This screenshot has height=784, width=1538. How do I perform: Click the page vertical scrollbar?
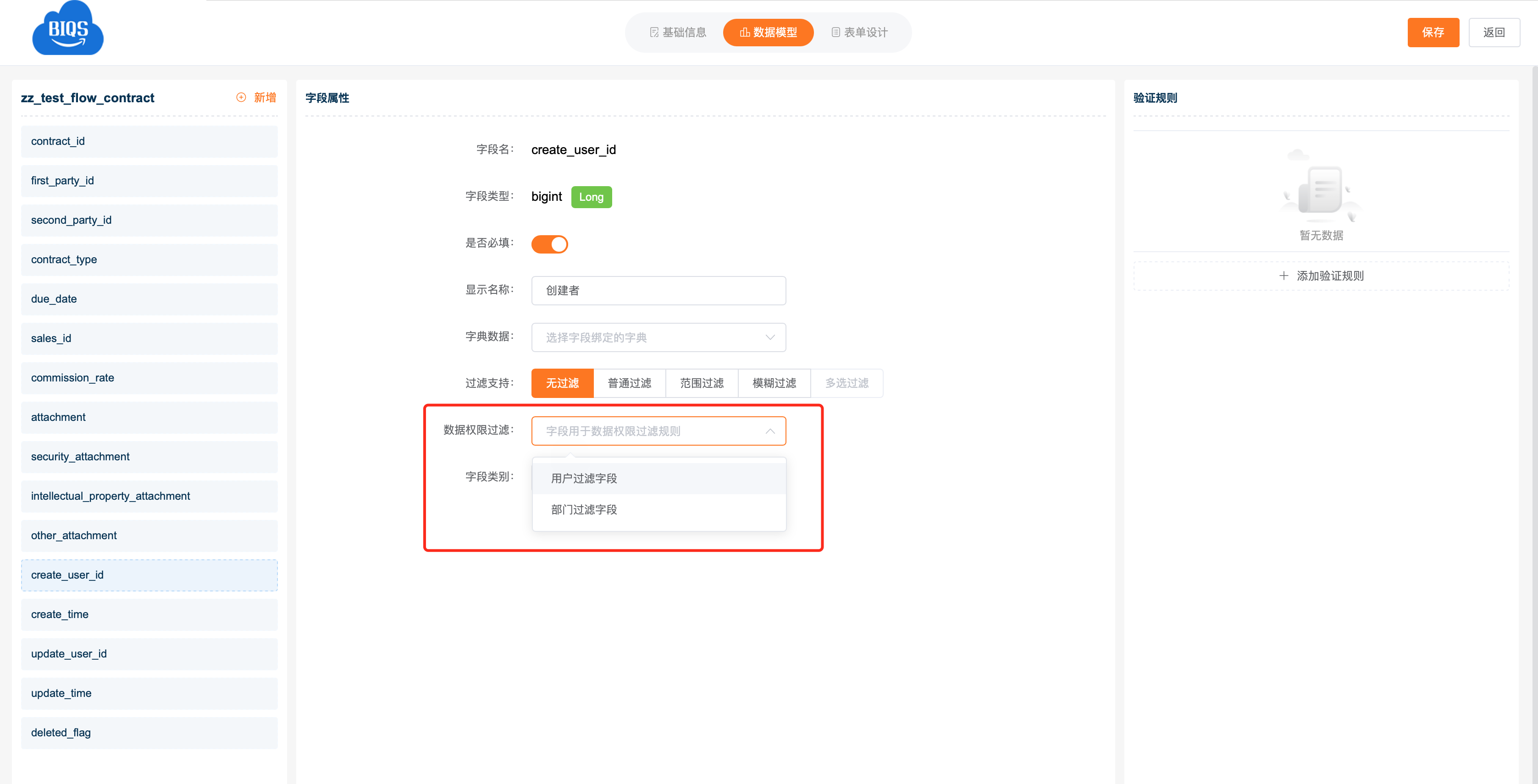pos(1534,424)
